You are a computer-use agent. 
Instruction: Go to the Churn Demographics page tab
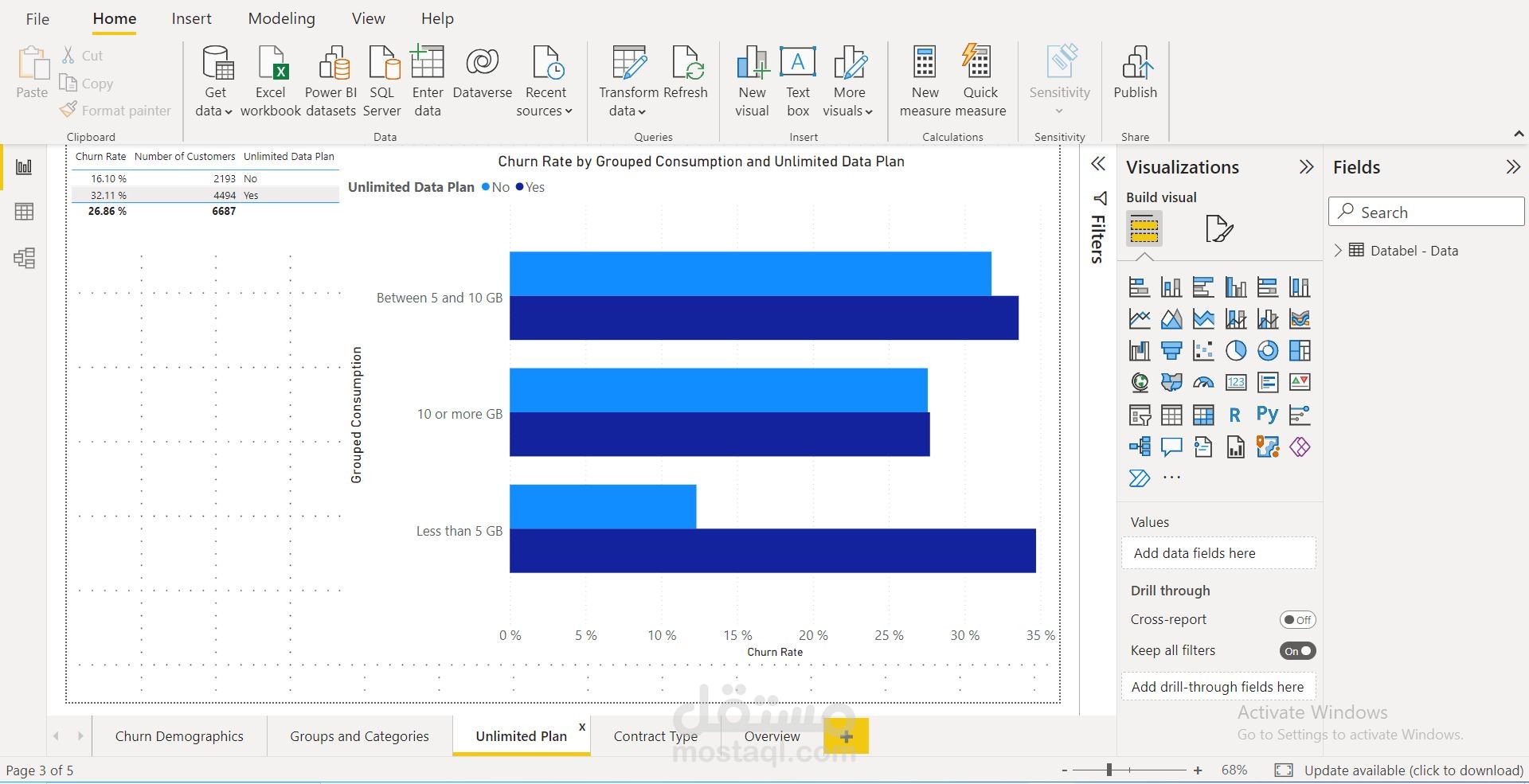pyautogui.click(x=179, y=736)
